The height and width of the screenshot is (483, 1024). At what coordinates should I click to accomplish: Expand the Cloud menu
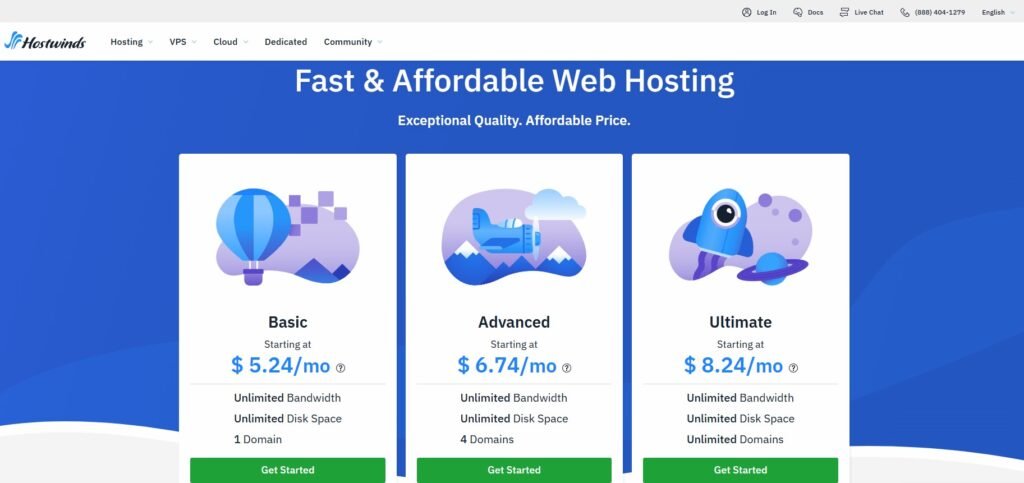(231, 42)
